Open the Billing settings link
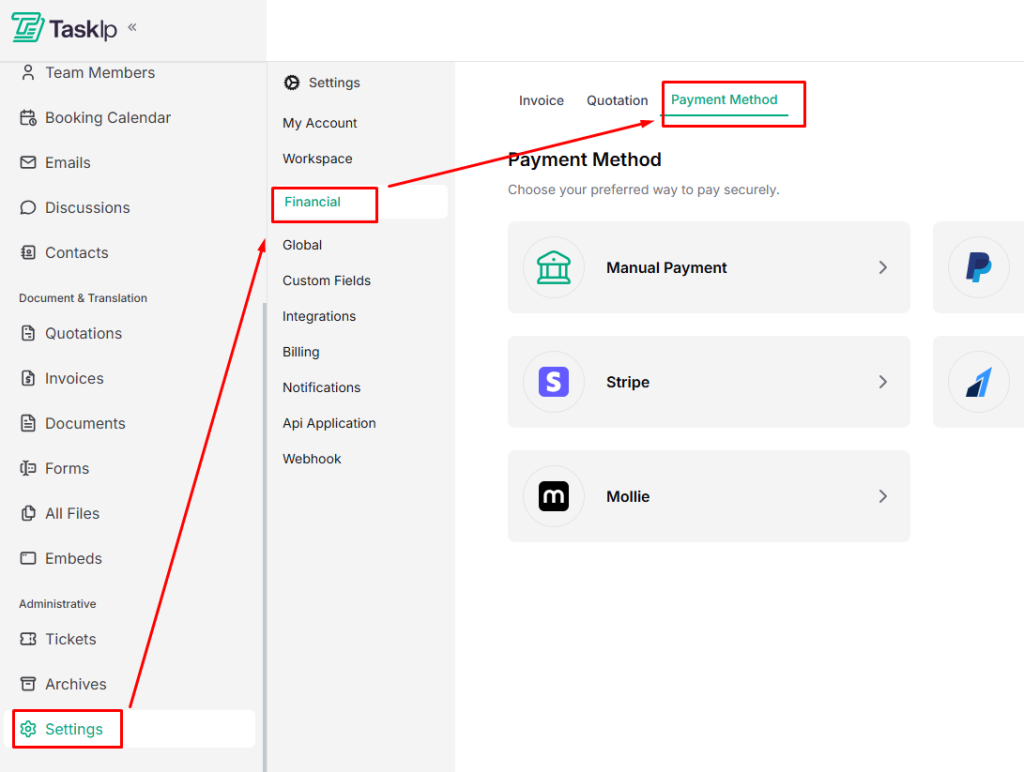This screenshot has height=772, width=1024. [300, 351]
